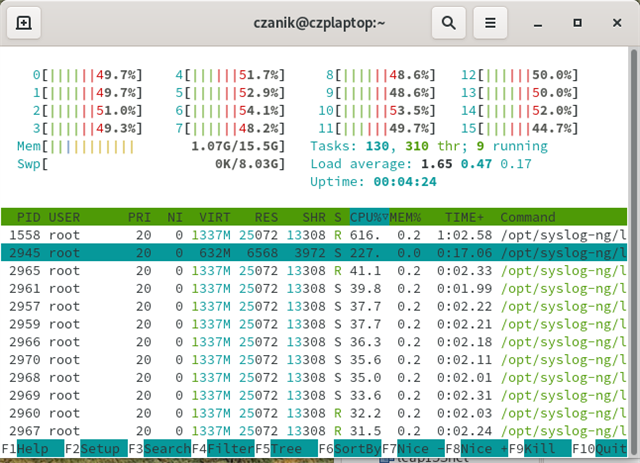Toggle F5 Tree view
This screenshot has height=463, width=640.
coord(286,449)
